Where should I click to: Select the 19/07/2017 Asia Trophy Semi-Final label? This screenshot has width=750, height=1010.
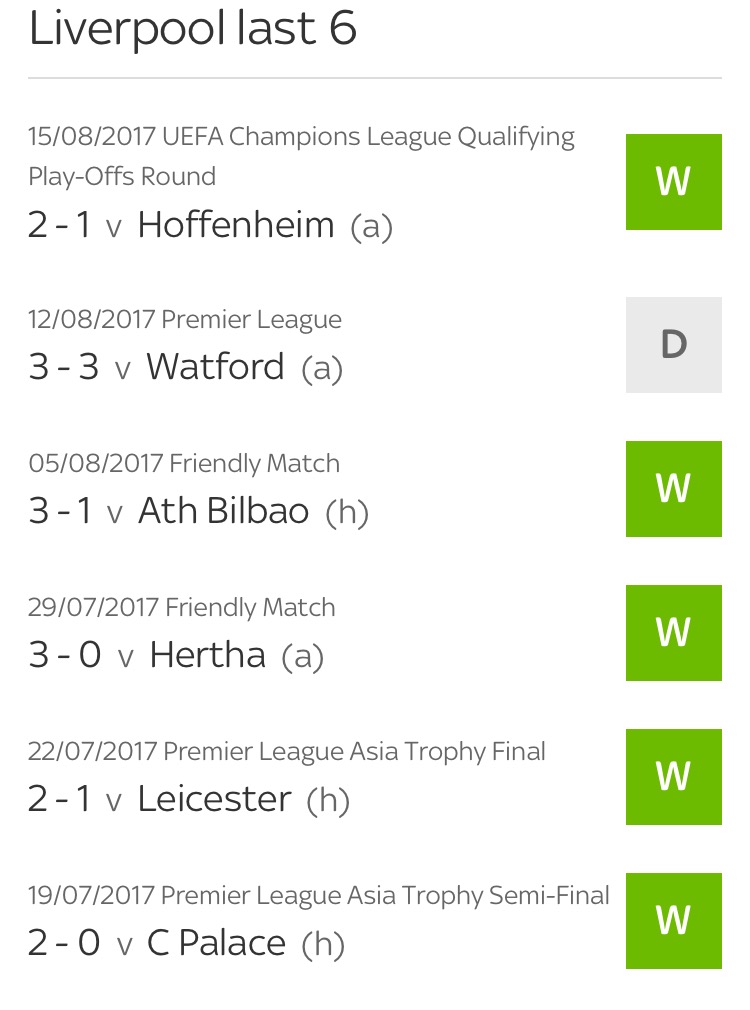point(319,896)
